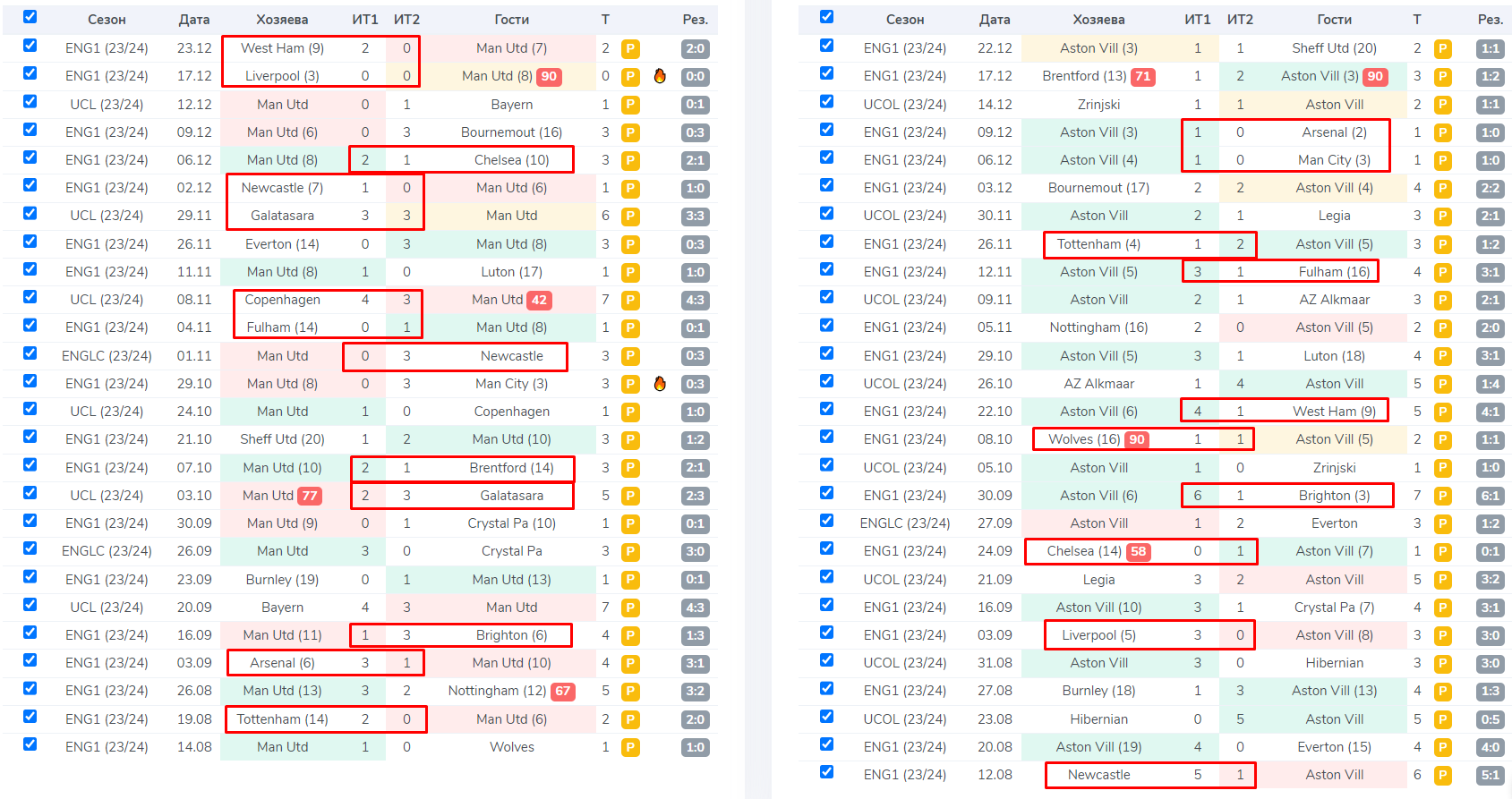
Task: Select the UCL (23/24) season cell dated 24.10
Action: tap(107, 412)
